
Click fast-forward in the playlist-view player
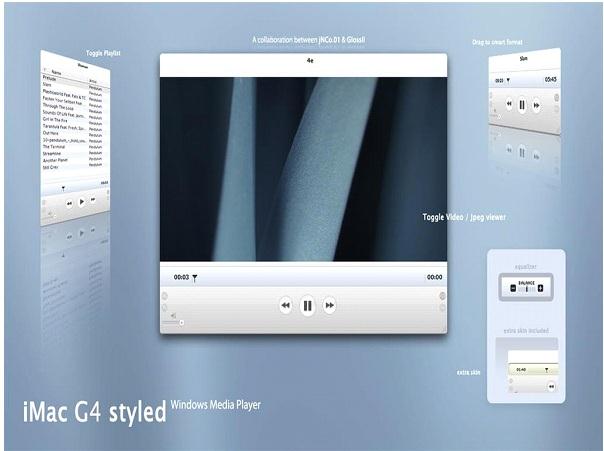[93, 200]
